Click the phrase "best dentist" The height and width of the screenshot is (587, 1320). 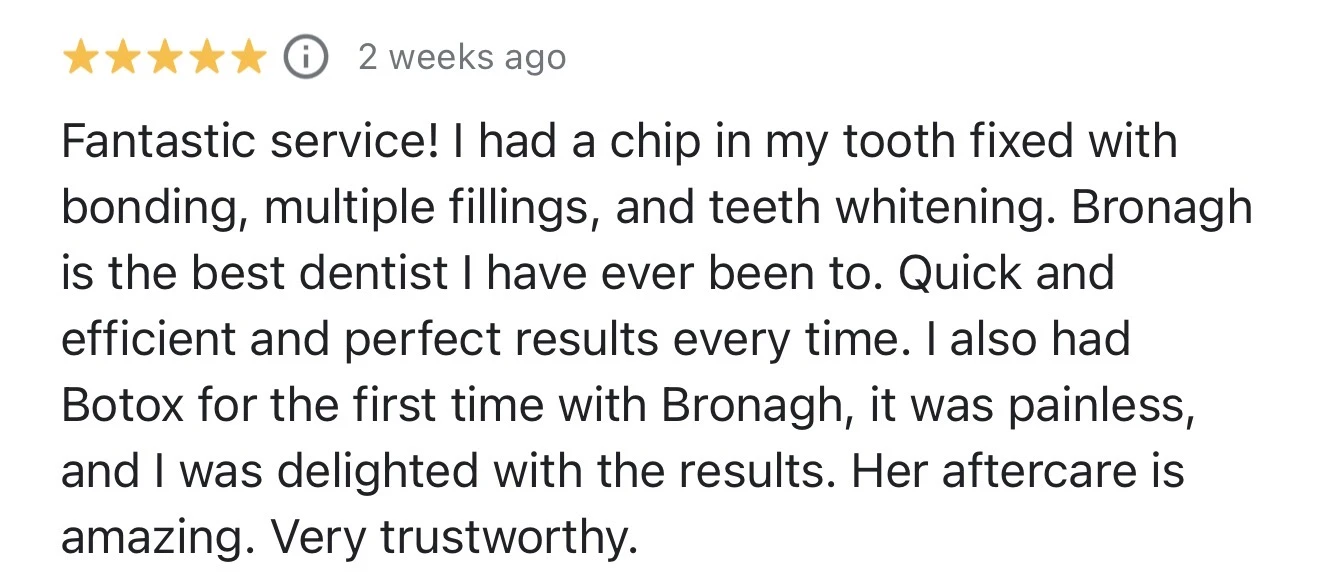coord(303,274)
